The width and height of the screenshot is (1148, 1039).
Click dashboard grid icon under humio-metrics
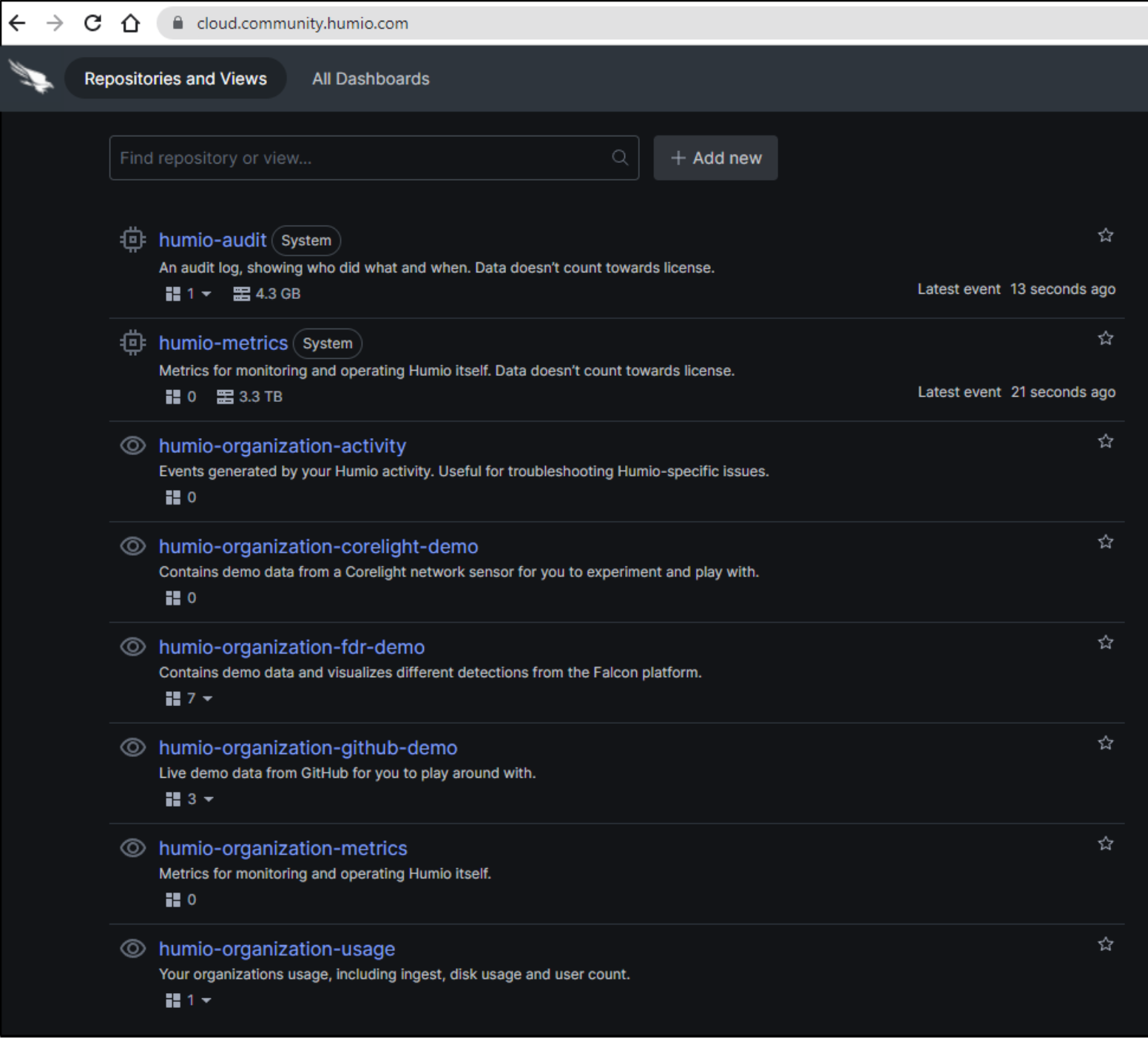coord(173,397)
